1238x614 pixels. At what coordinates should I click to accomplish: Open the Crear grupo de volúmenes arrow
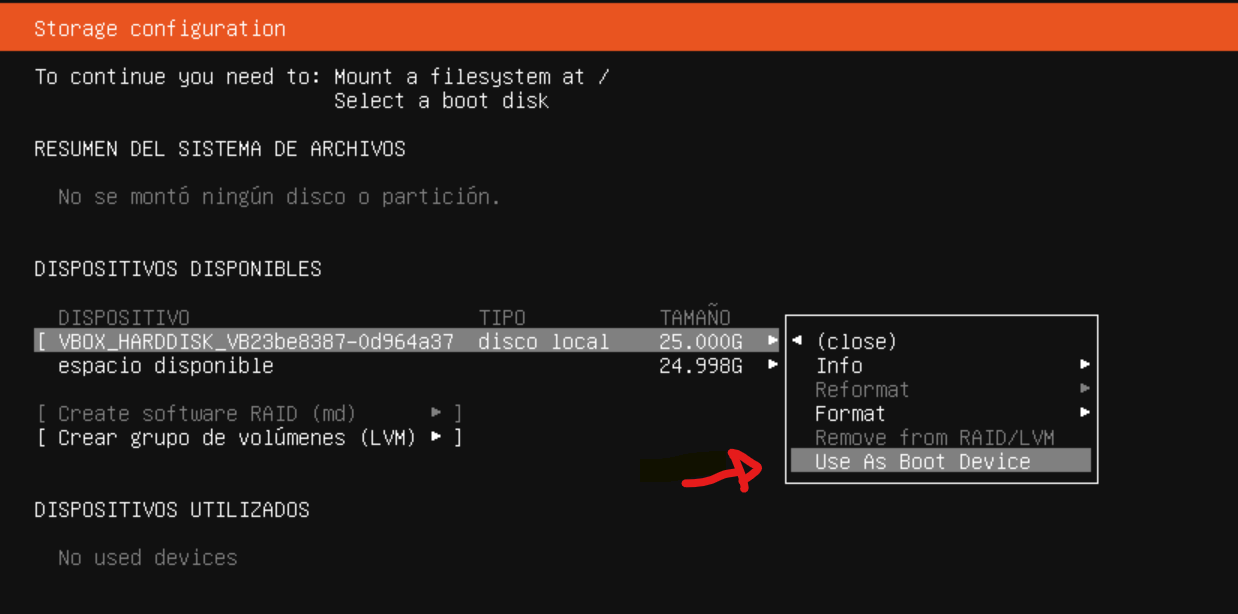pos(436,437)
